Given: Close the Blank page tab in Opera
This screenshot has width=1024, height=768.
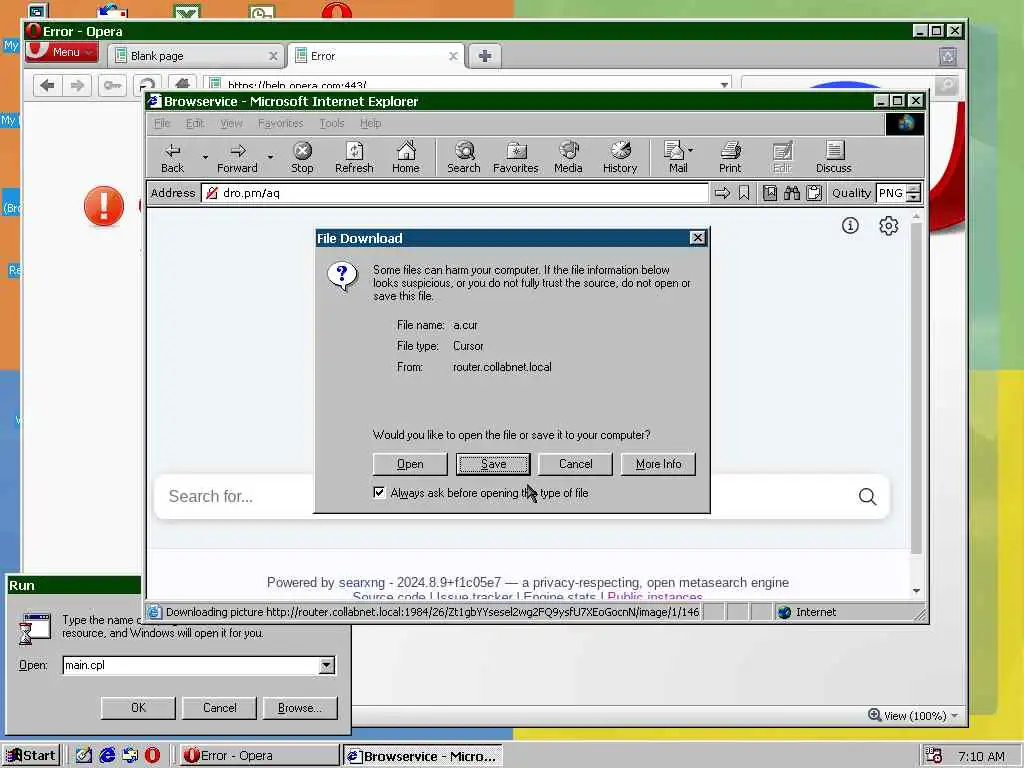Looking at the screenshot, I should click(x=273, y=56).
